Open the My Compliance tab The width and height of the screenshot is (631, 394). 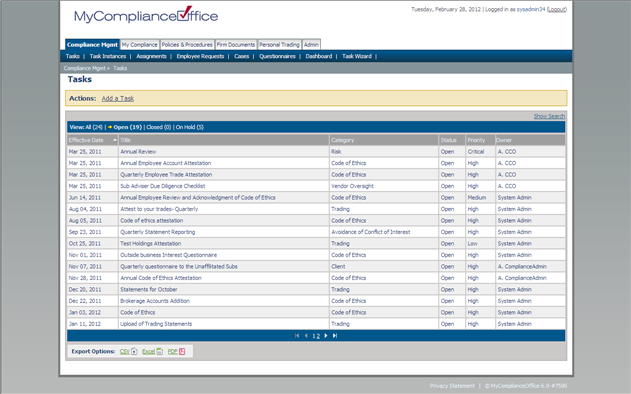(x=140, y=45)
